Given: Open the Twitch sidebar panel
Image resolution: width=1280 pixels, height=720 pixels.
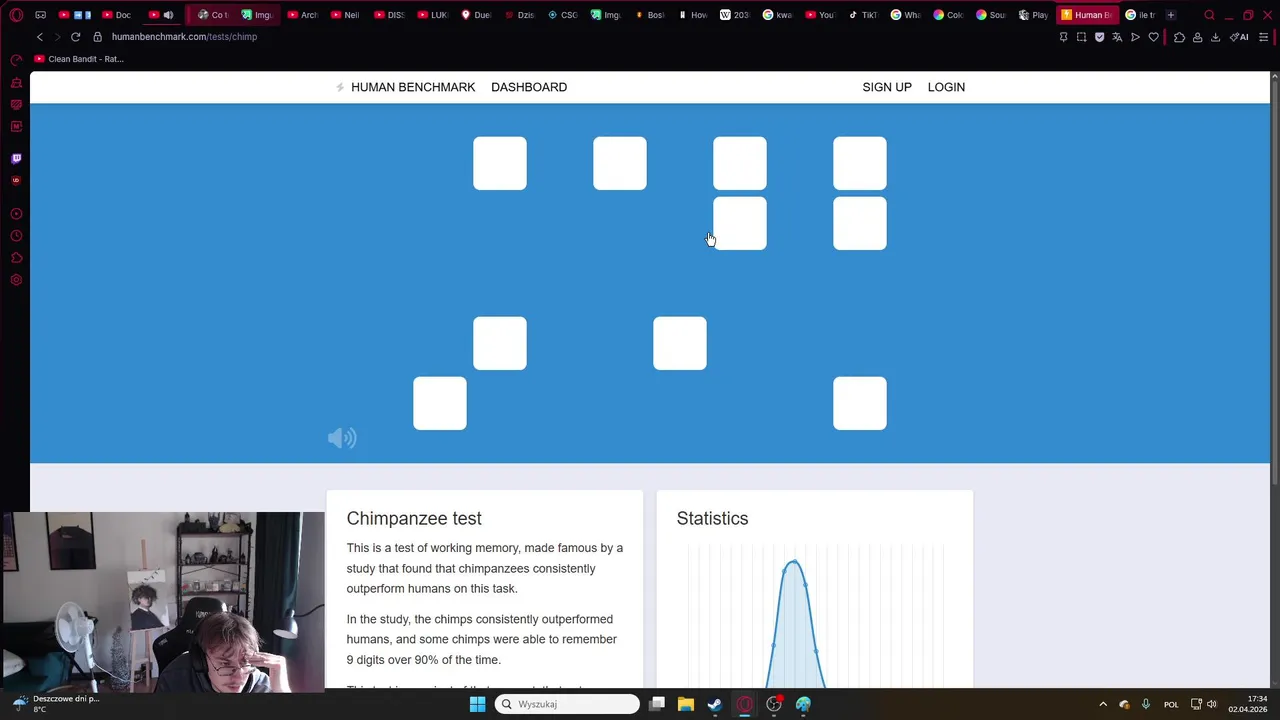Looking at the screenshot, I should (16, 158).
